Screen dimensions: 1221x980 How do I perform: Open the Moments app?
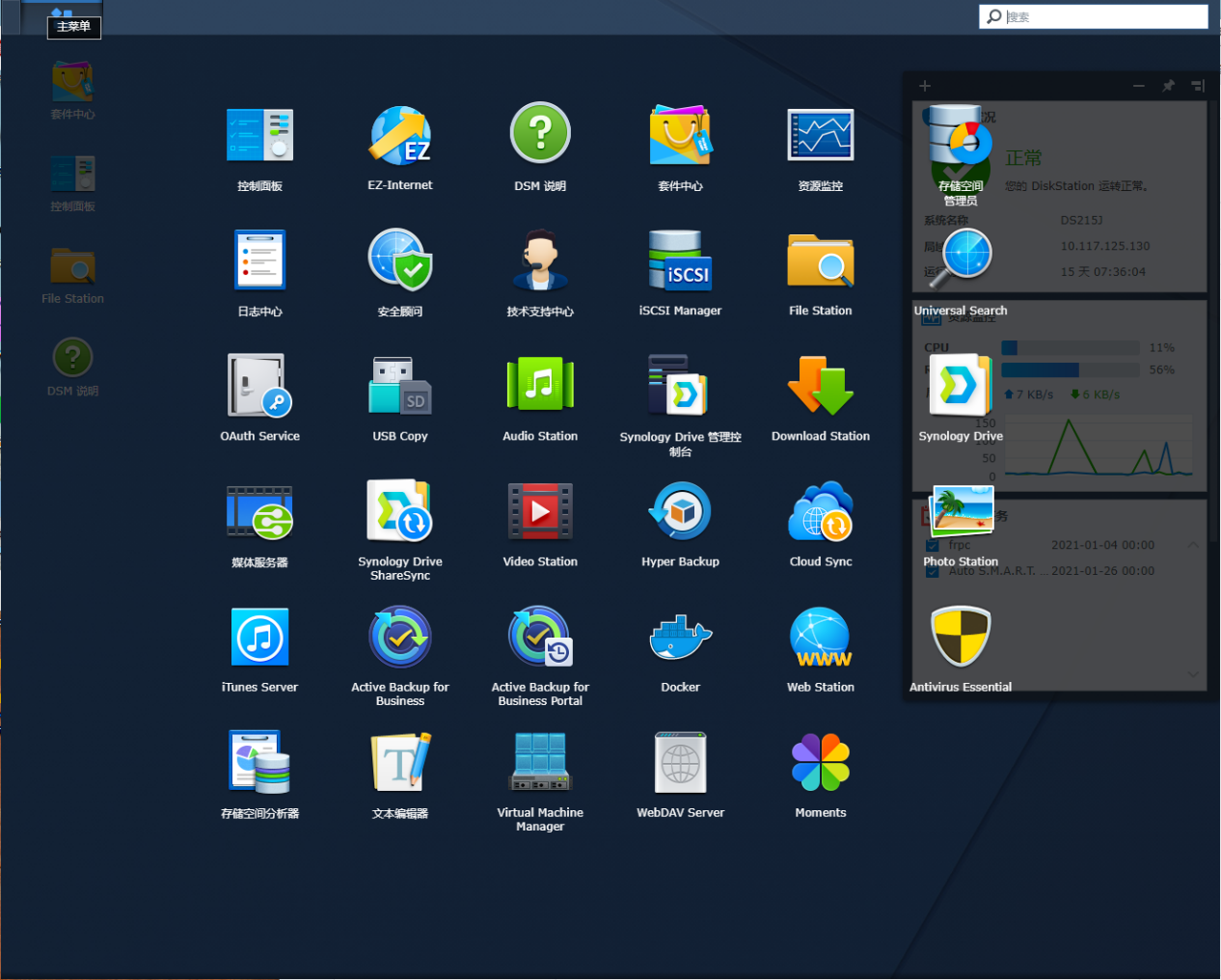820,764
